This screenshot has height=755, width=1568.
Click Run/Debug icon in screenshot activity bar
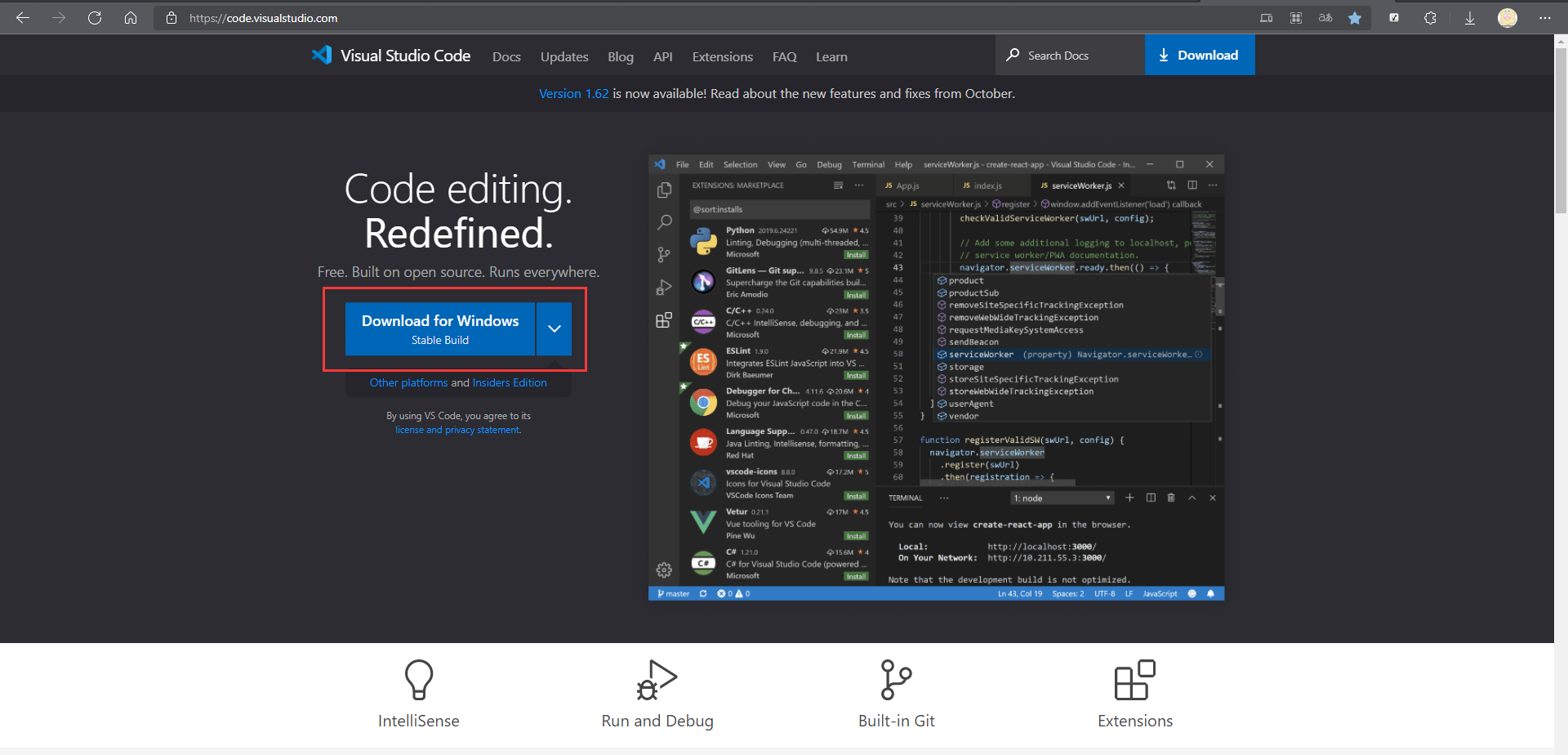(x=664, y=288)
